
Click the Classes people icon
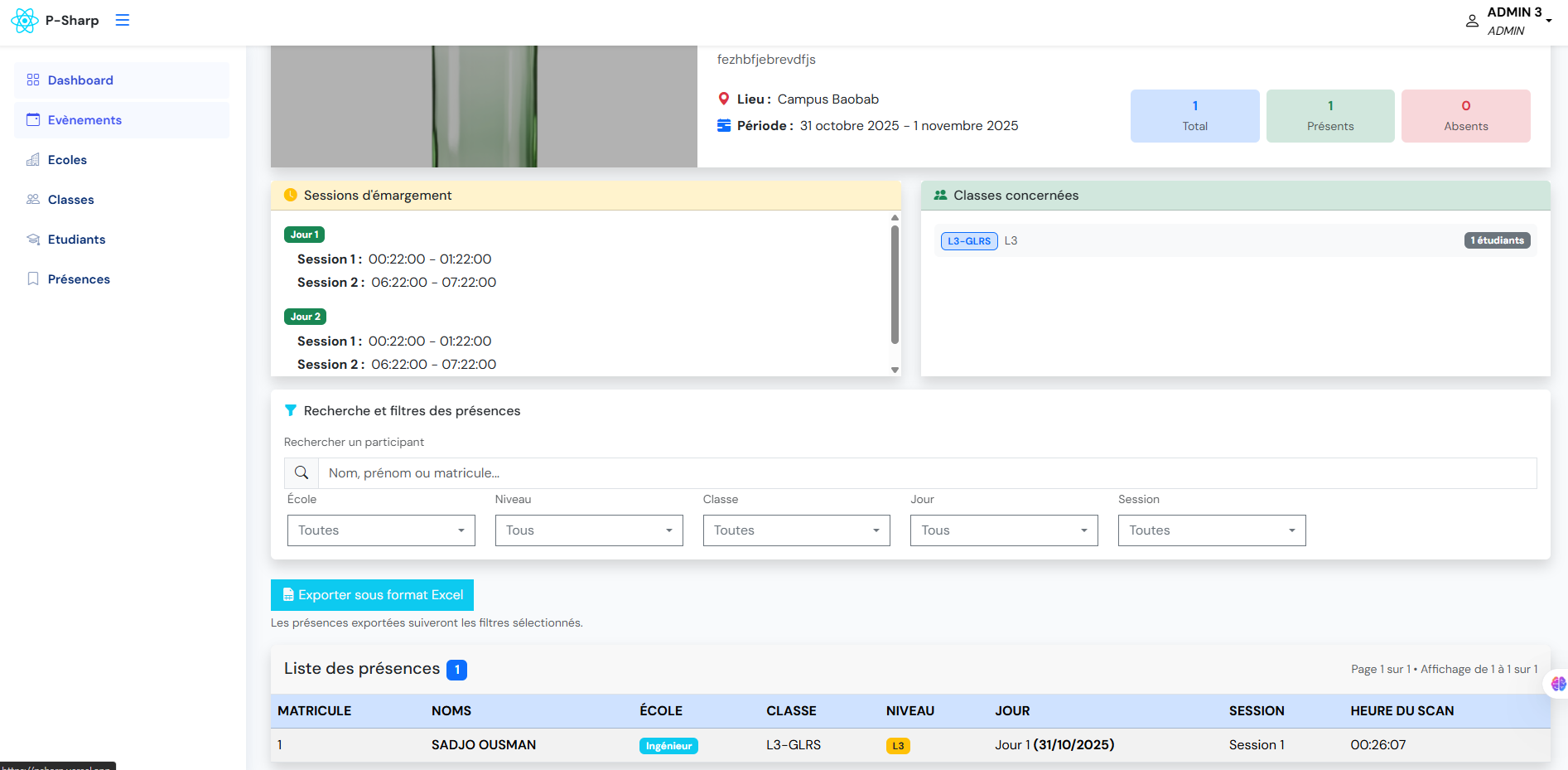point(33,199)
